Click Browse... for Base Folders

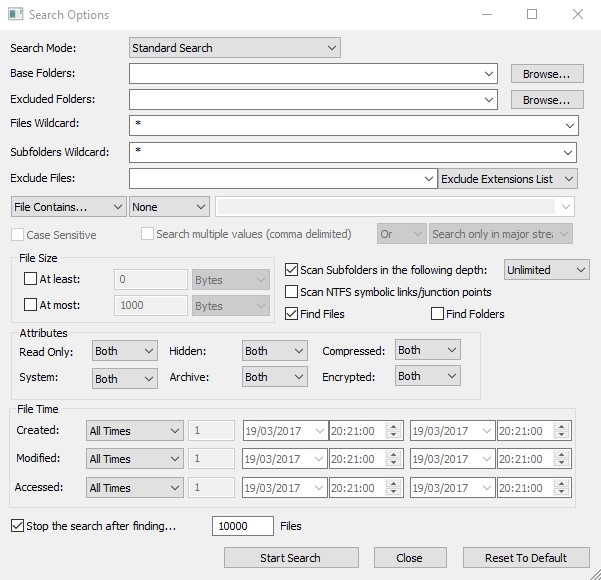click(x=547, y=74)
